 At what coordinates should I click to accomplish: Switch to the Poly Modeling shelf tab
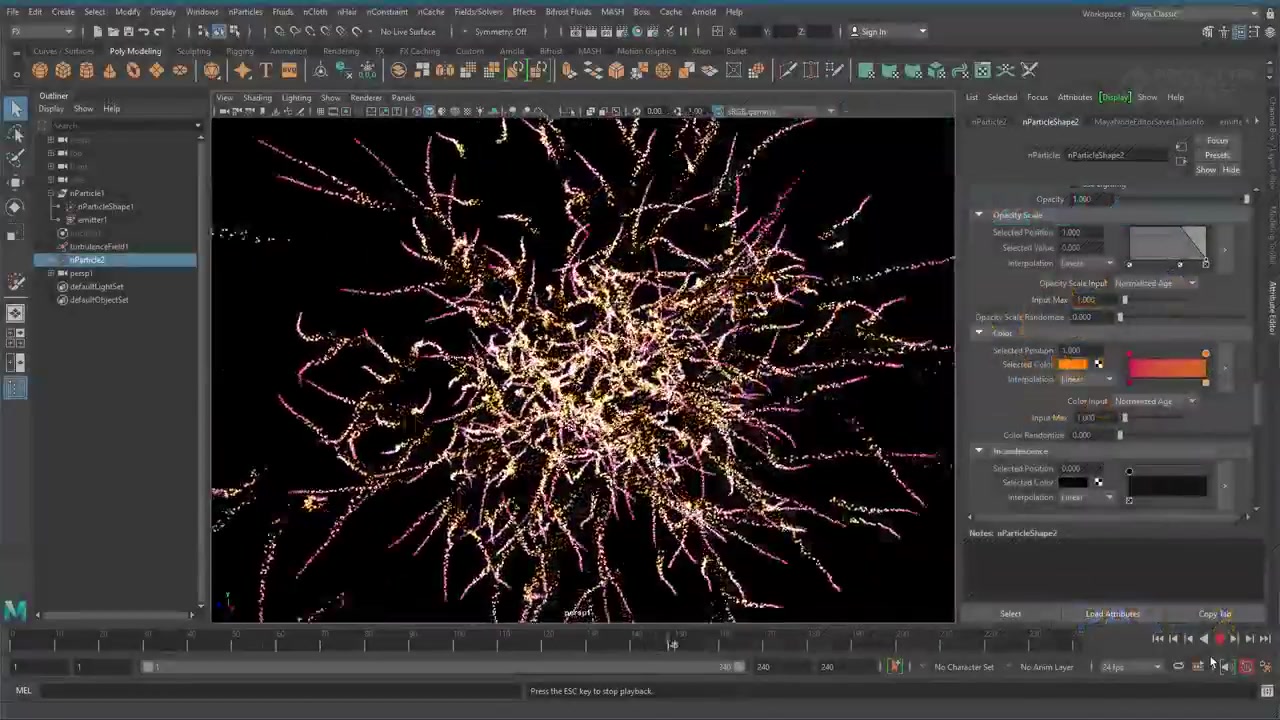pos(135,51)
